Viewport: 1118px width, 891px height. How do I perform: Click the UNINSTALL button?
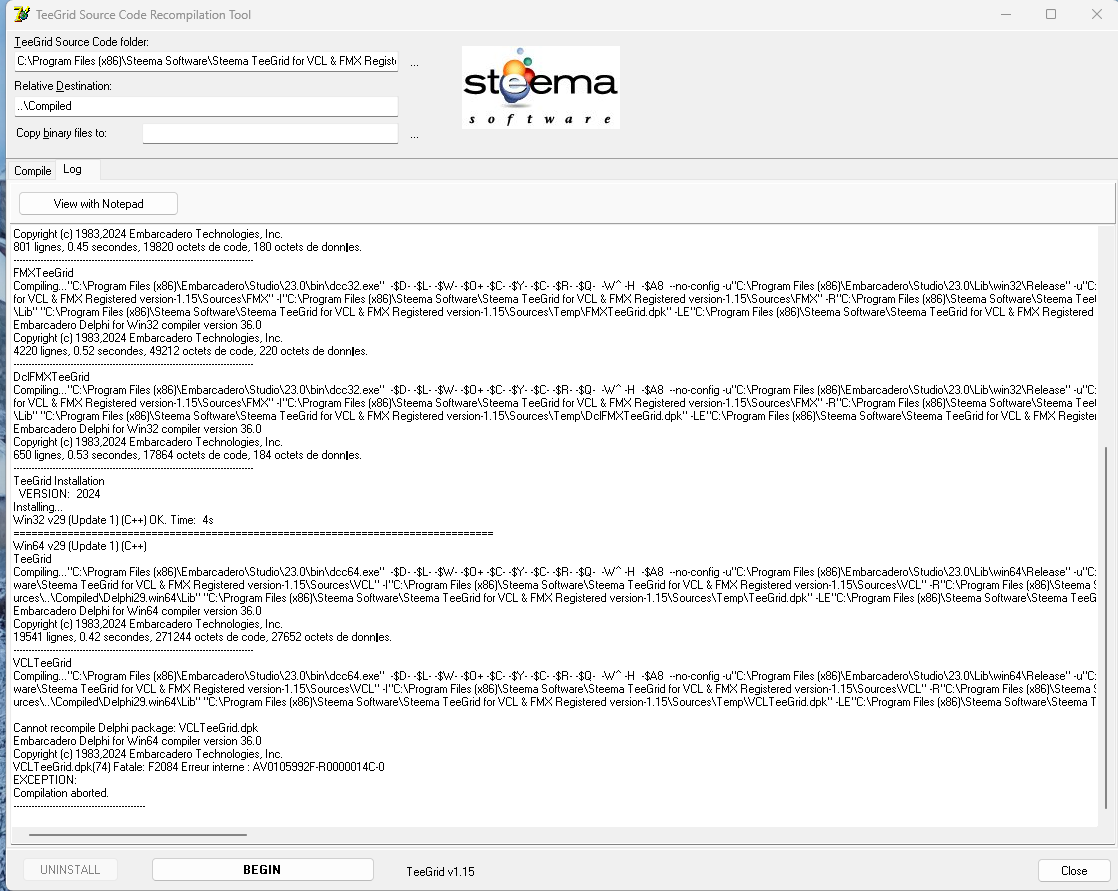click(x=70, y=870)
